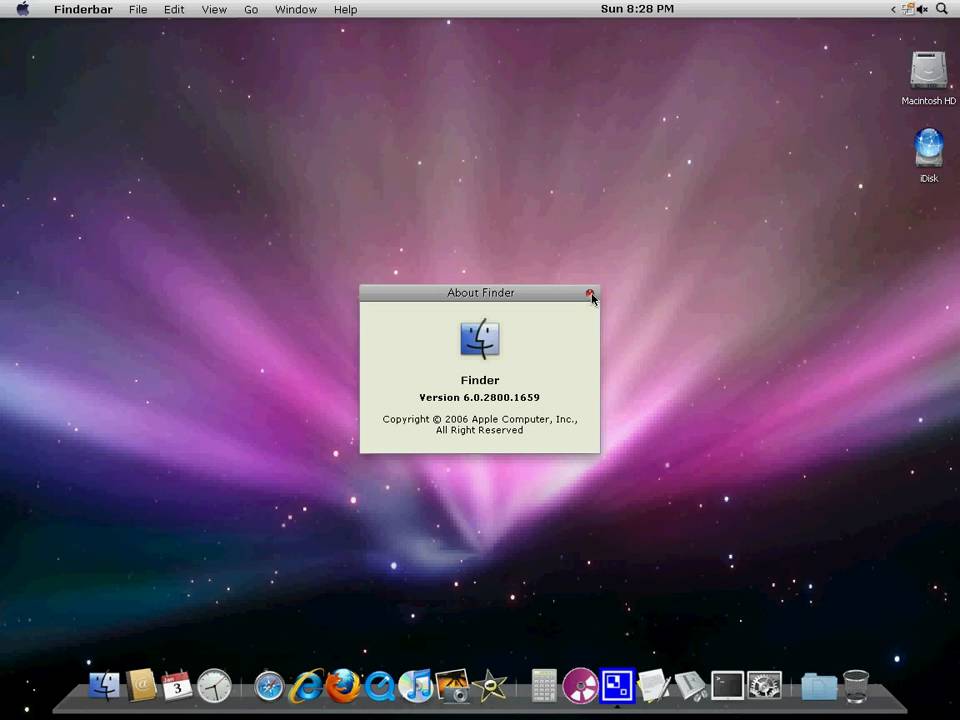Launch iMovie star icon in dock
This screenshot has width=960, height=720.
[x=490, y=686]
